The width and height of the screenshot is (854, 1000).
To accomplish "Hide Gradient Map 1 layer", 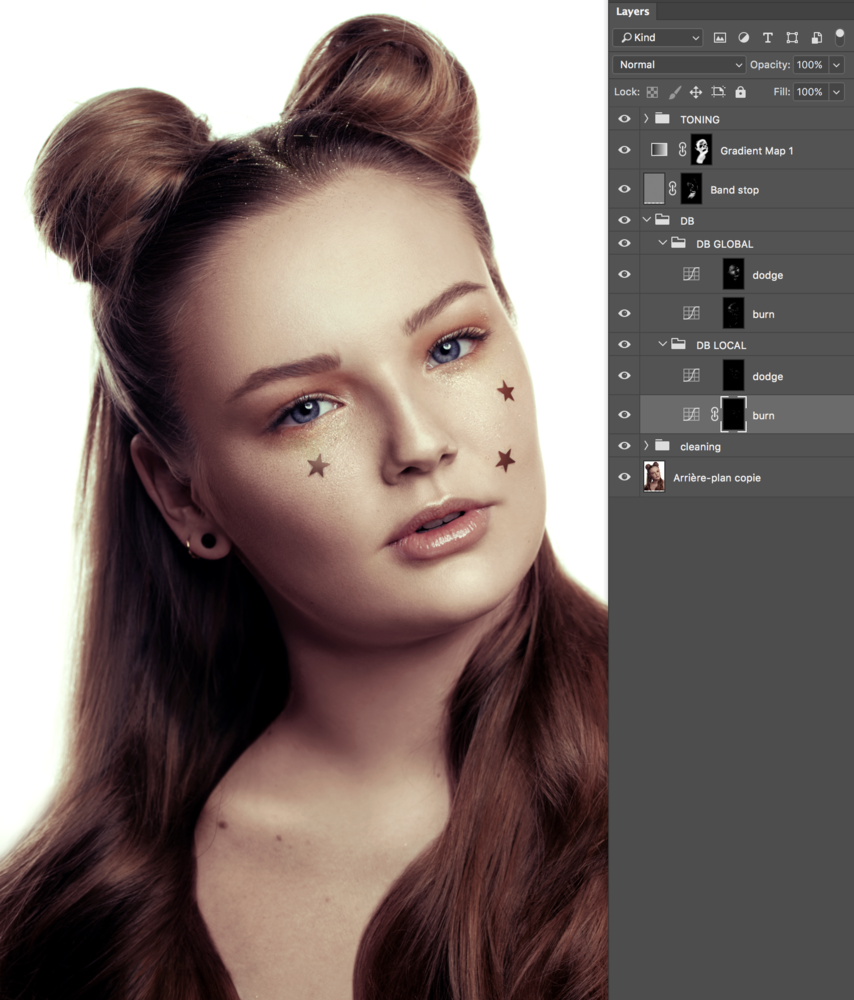I will click(624, 150).
